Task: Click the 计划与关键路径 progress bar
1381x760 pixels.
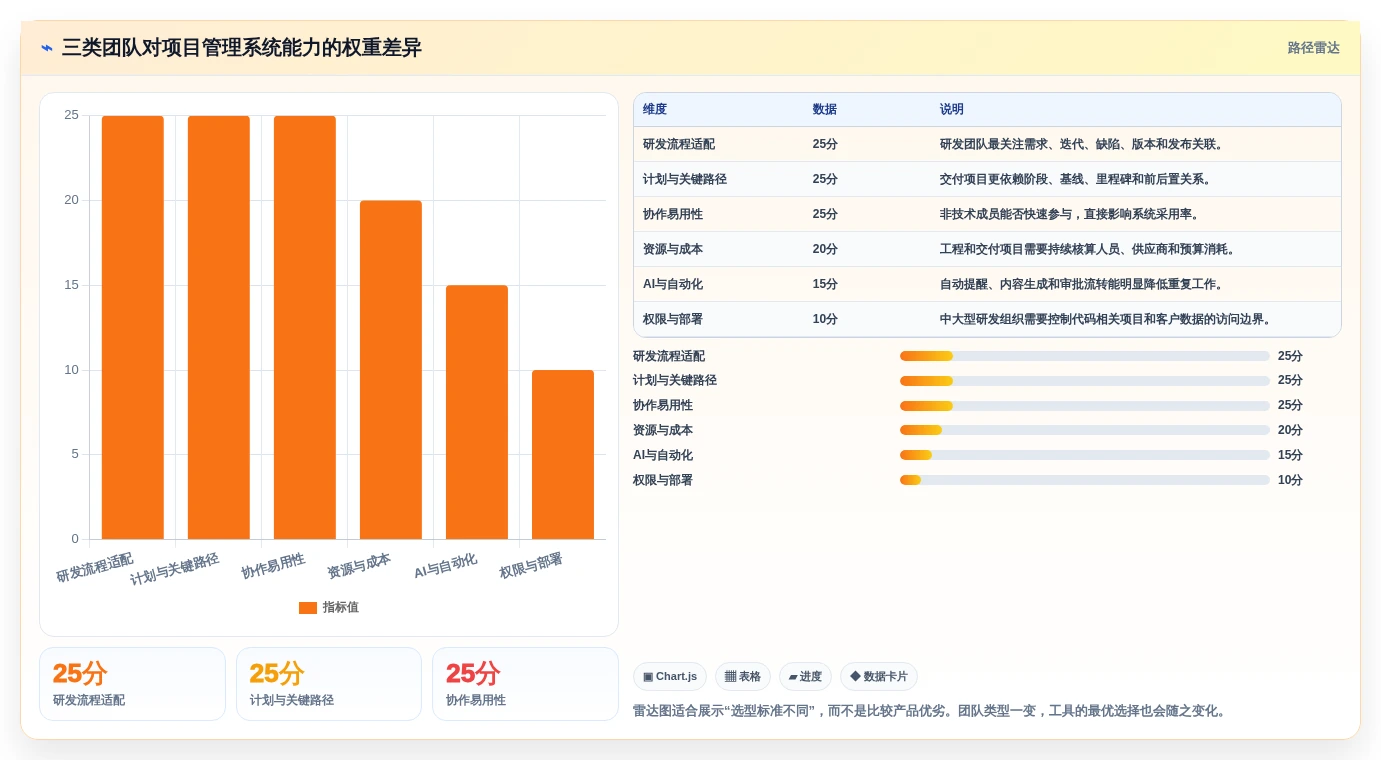Action: (1085, 381)
